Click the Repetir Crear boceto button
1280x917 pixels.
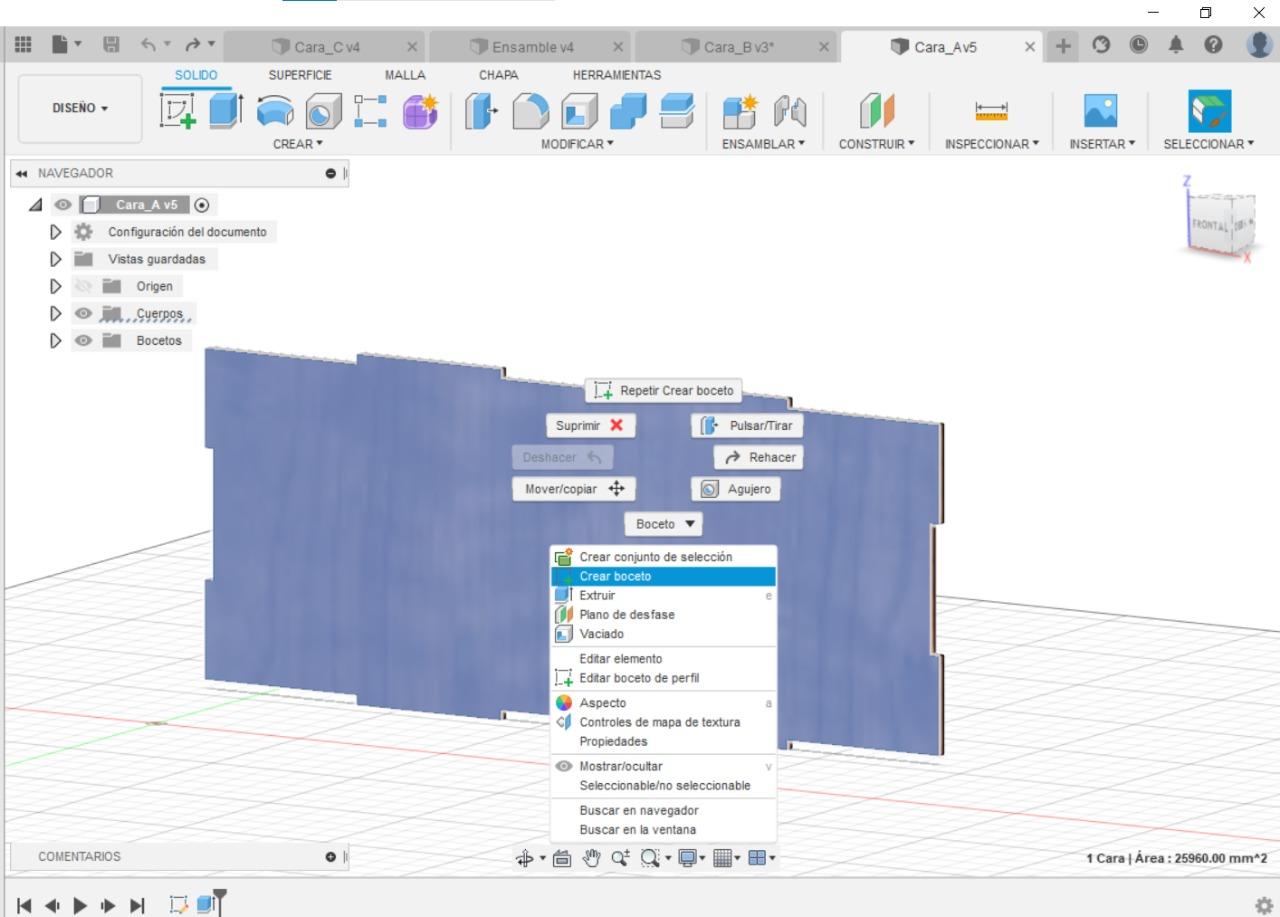point(664,390)
